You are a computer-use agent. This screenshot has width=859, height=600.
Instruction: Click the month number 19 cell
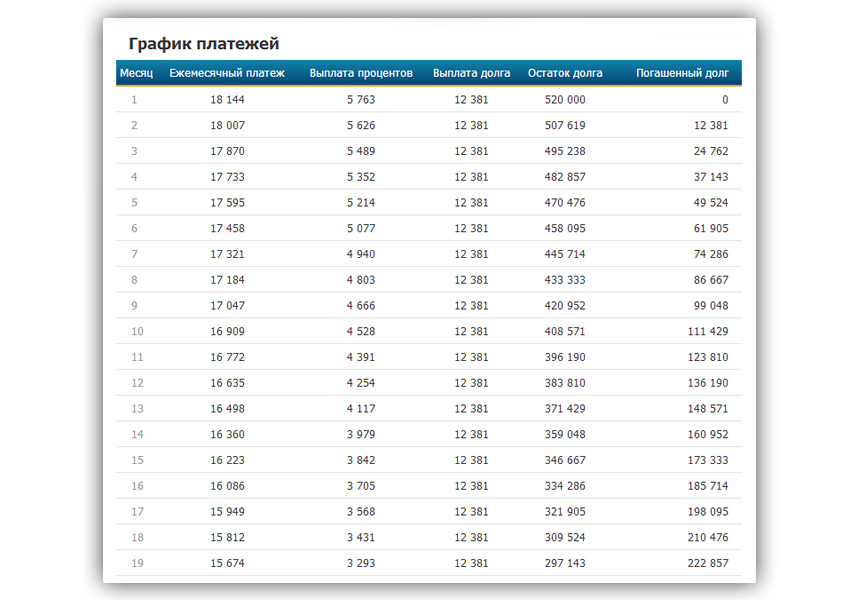(137, 563)
